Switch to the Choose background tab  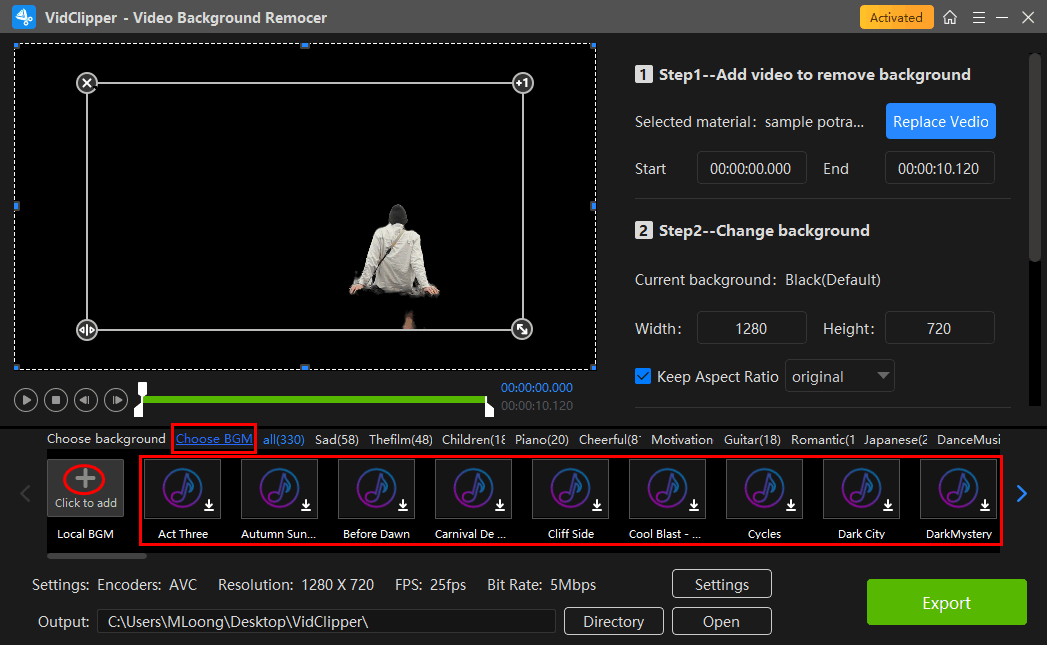106,439
